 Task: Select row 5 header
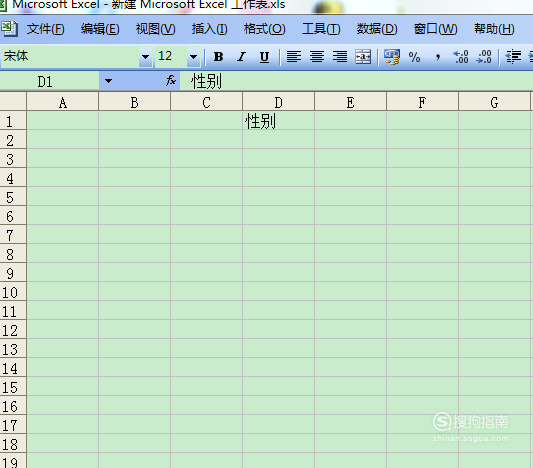[13, 197]
